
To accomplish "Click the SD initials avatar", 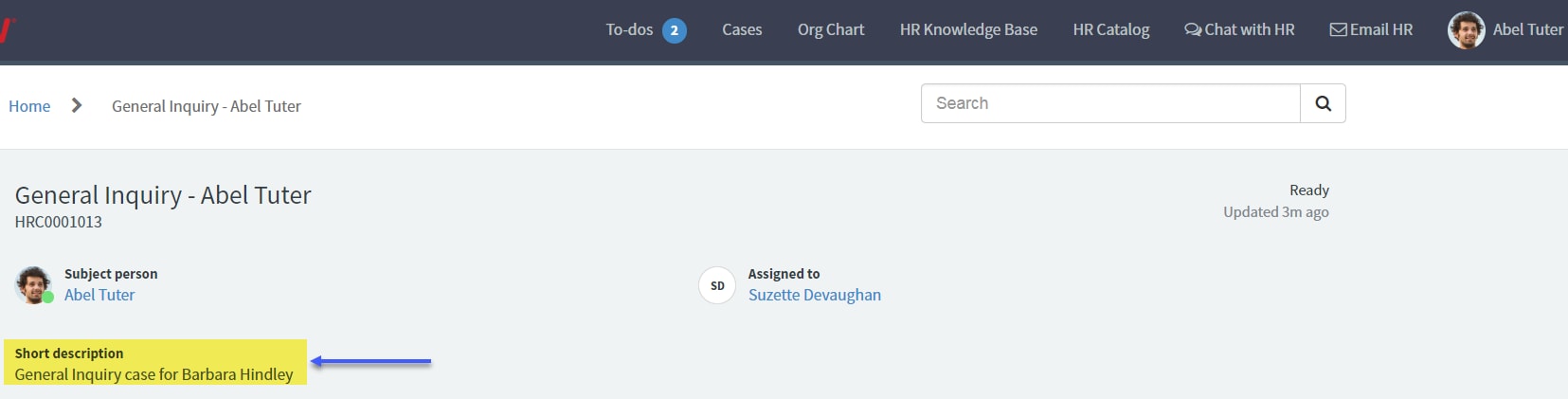I will point(717,285).
